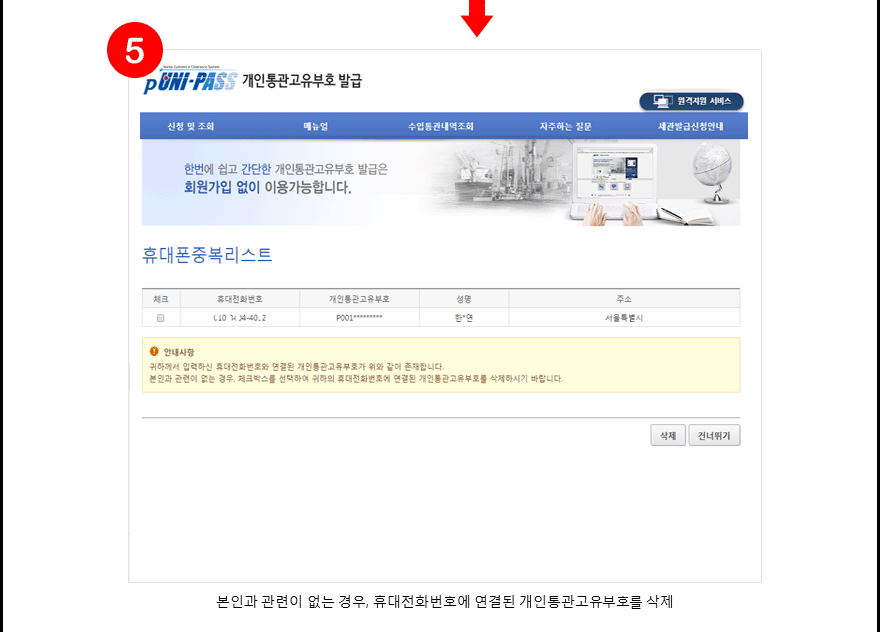Check the box in the 체크 column
880x632 pixels.
pyautogui.click(x=160, y=318)
